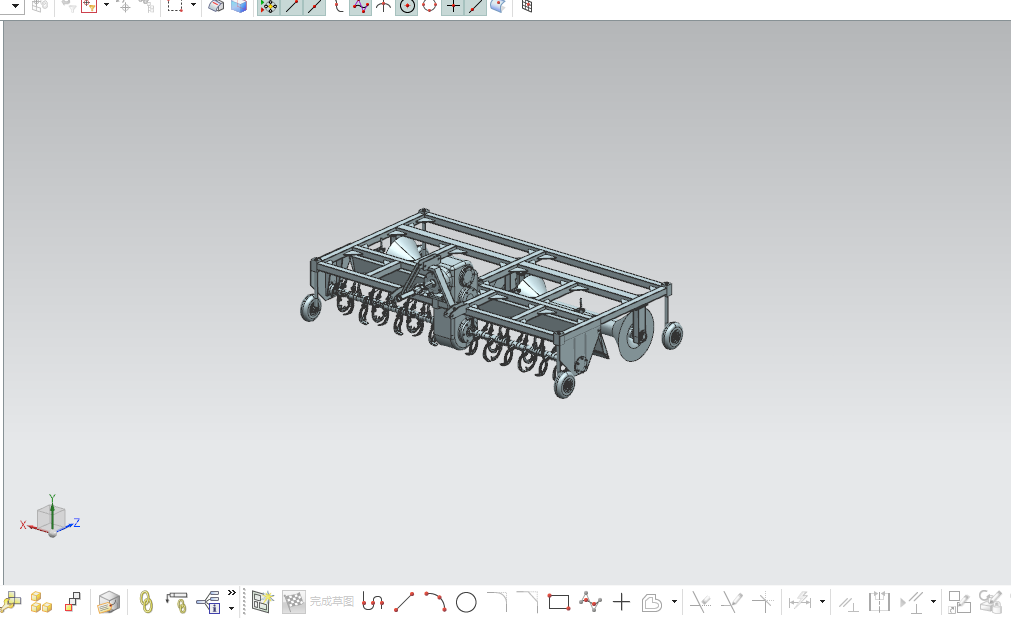1011x618 pixels.
Task: Open dropdown beside Display Sketch Constraints
Action: click(x=933, y=602)
